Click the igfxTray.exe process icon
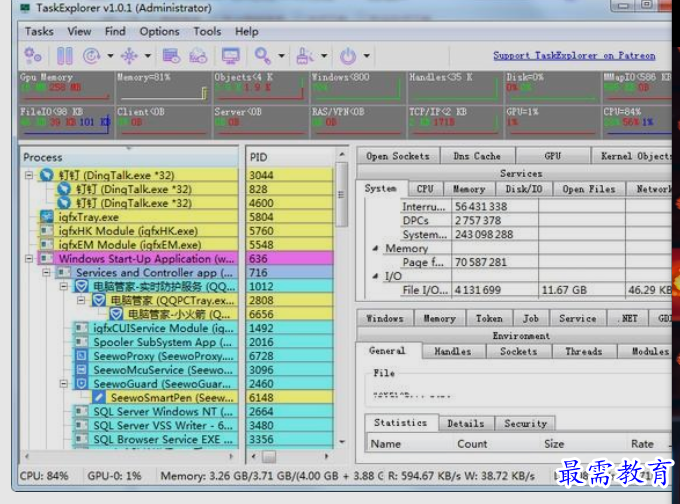680x504 pixels. pos(46,216)
